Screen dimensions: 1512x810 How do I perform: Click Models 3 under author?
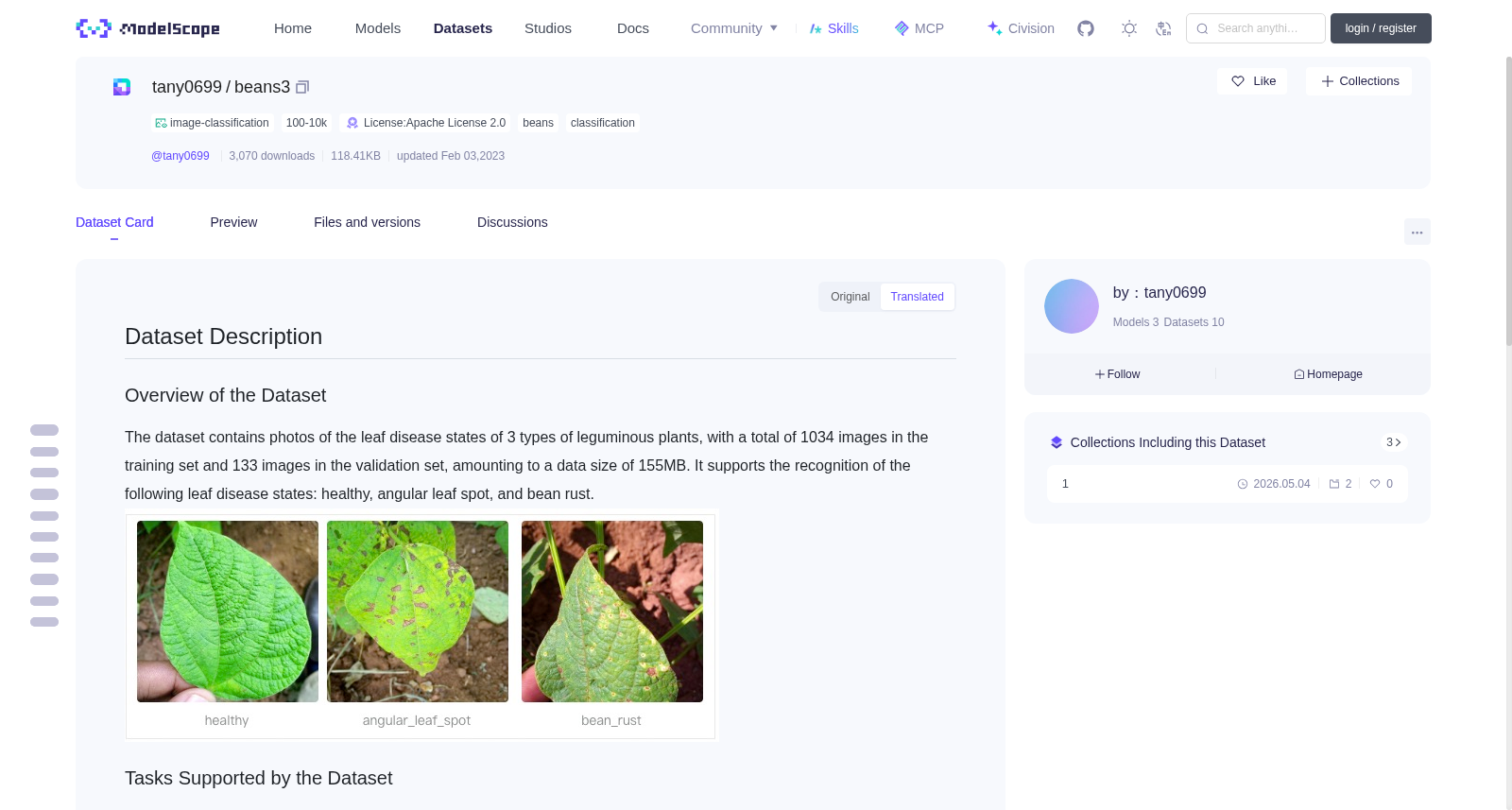pos(1135,322)
